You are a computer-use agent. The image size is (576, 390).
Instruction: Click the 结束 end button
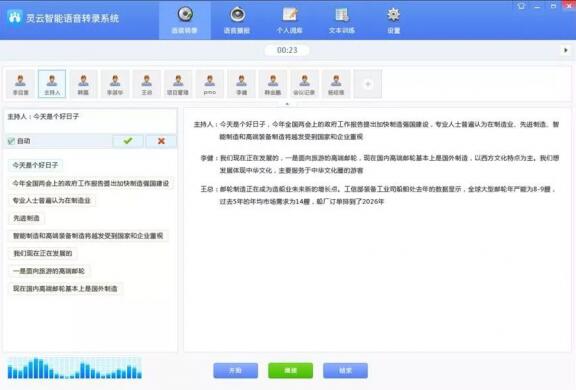[345, 371]
